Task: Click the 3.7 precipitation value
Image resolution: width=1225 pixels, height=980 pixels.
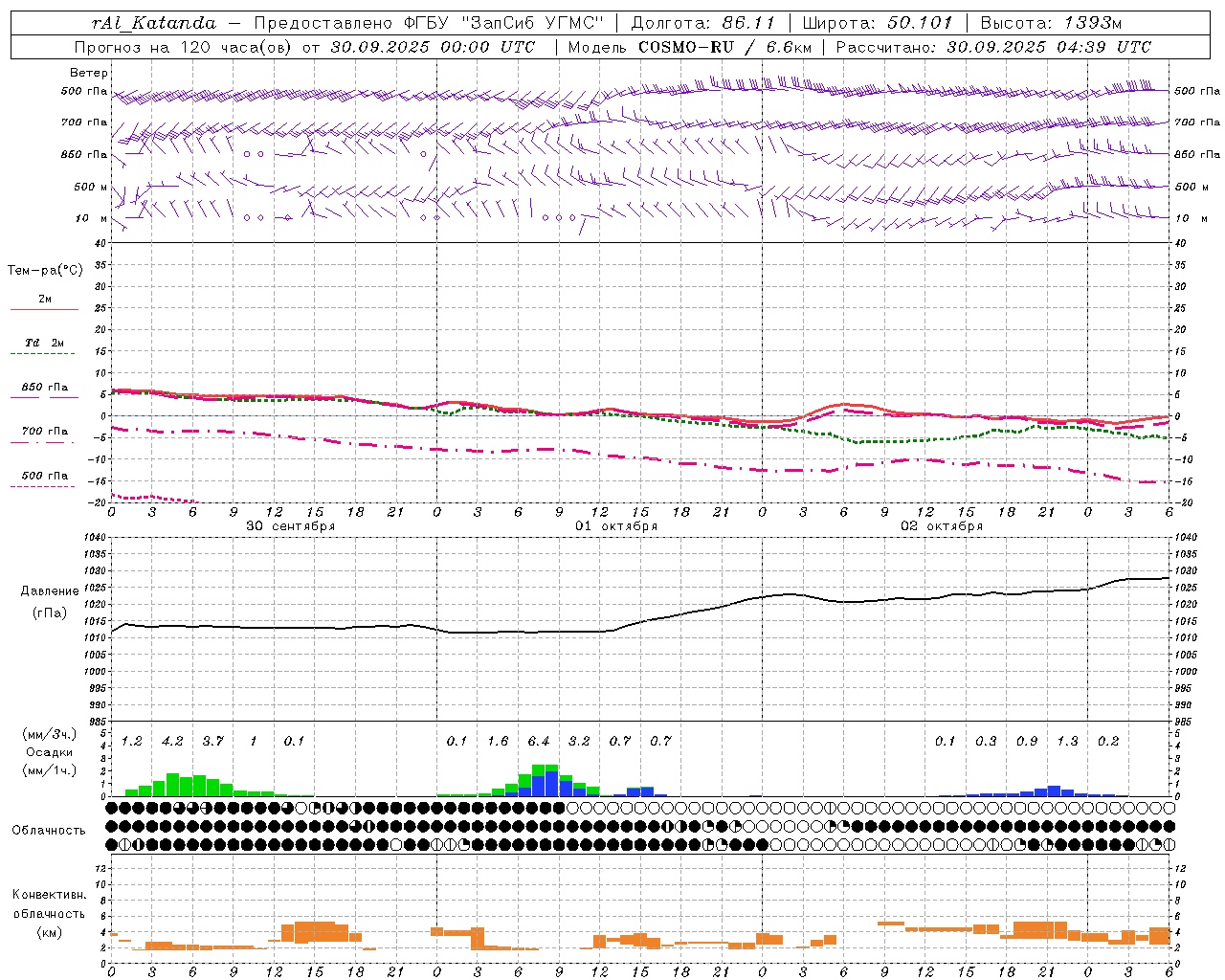Action: click(212, 741)
